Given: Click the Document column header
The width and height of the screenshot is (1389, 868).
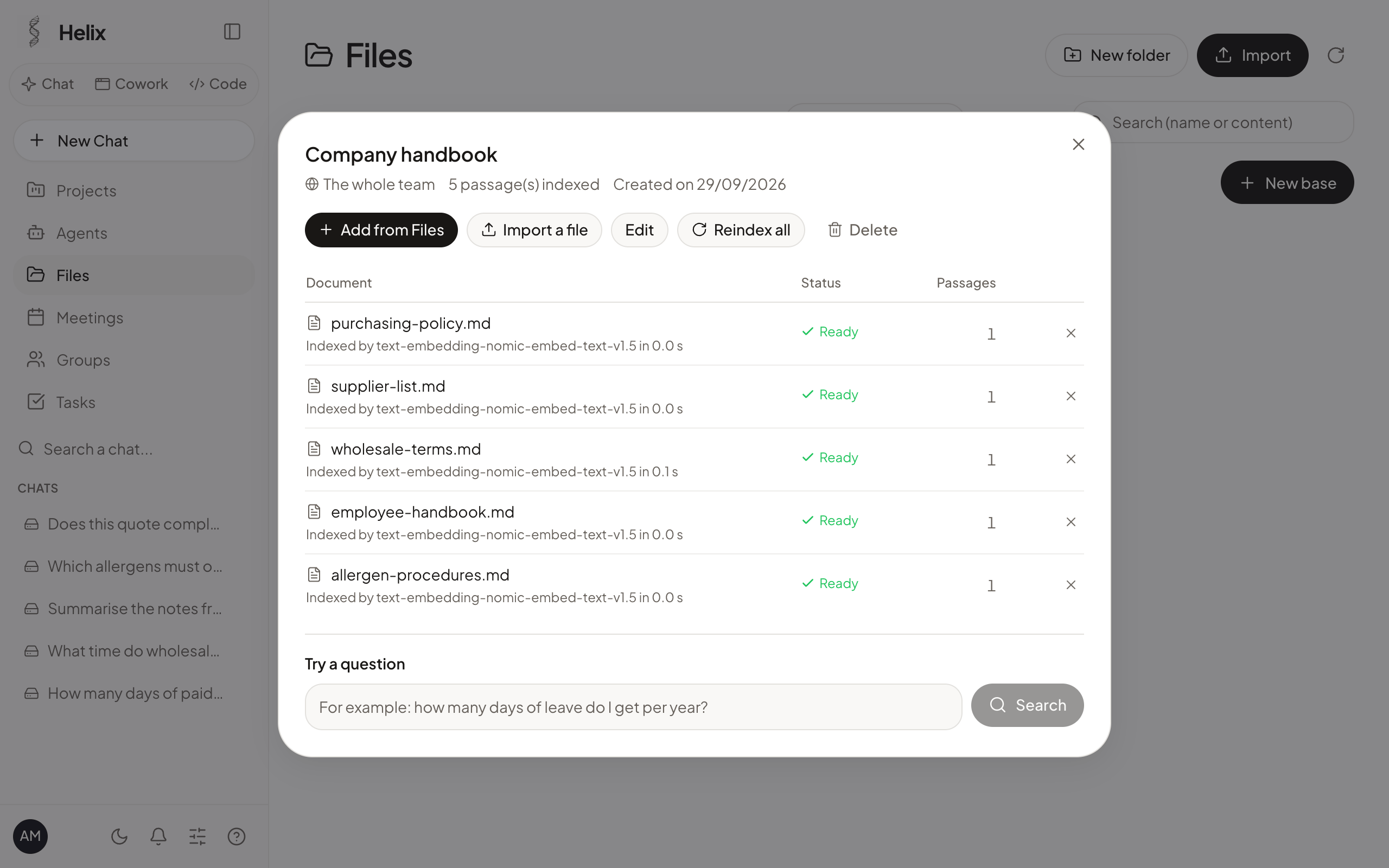Looking at the screenshot, I should 339,283.
